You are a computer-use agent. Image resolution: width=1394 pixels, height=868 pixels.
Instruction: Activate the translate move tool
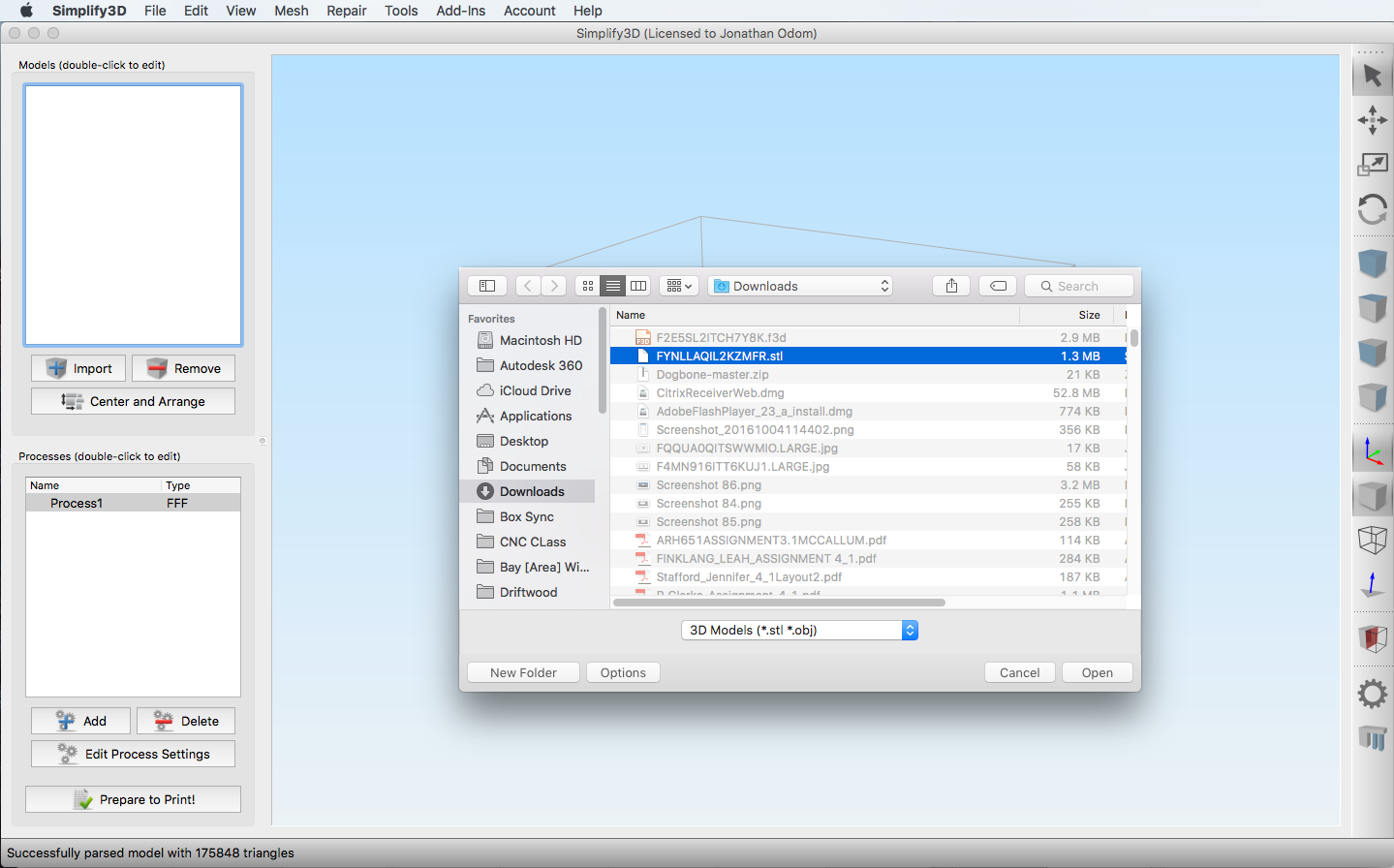coord(1372,120)
